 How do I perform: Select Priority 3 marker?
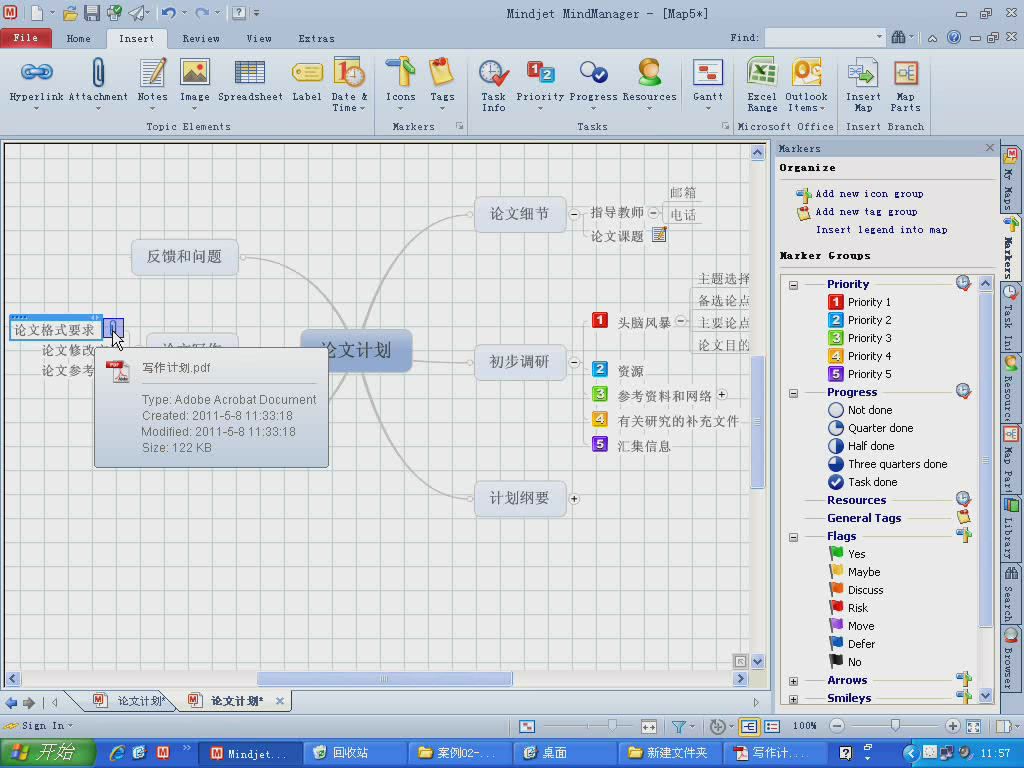pos(859,338)
